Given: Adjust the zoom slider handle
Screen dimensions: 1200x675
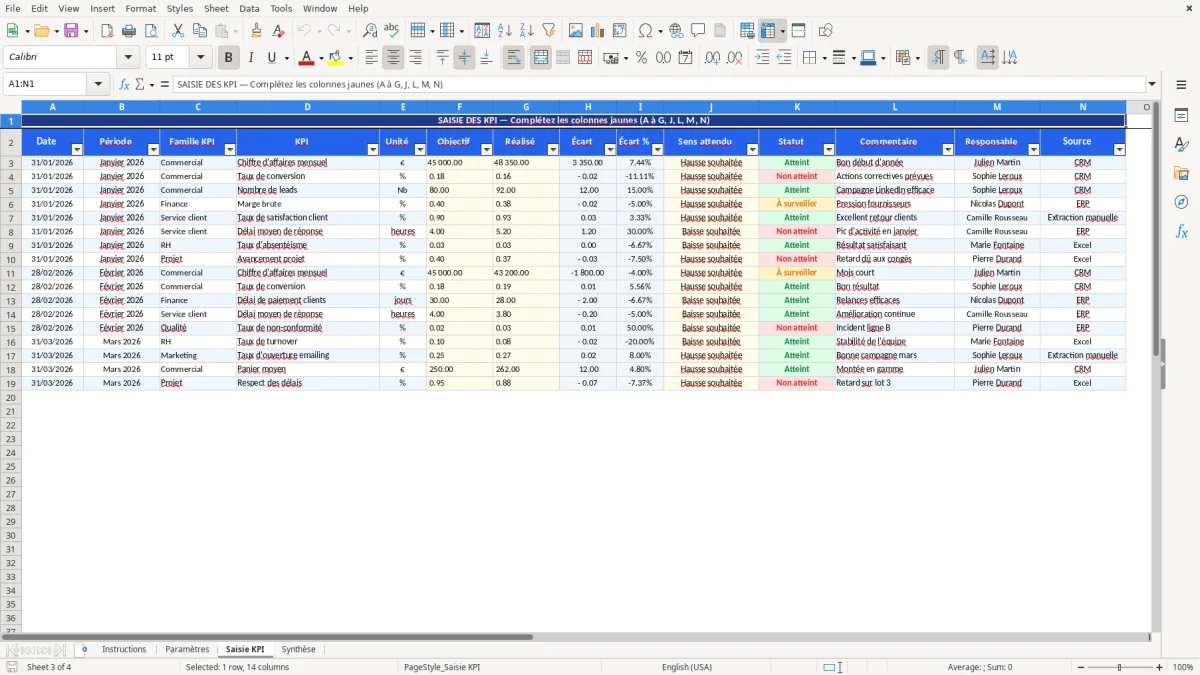Looking at the screenshot, I should [1120, 667].
